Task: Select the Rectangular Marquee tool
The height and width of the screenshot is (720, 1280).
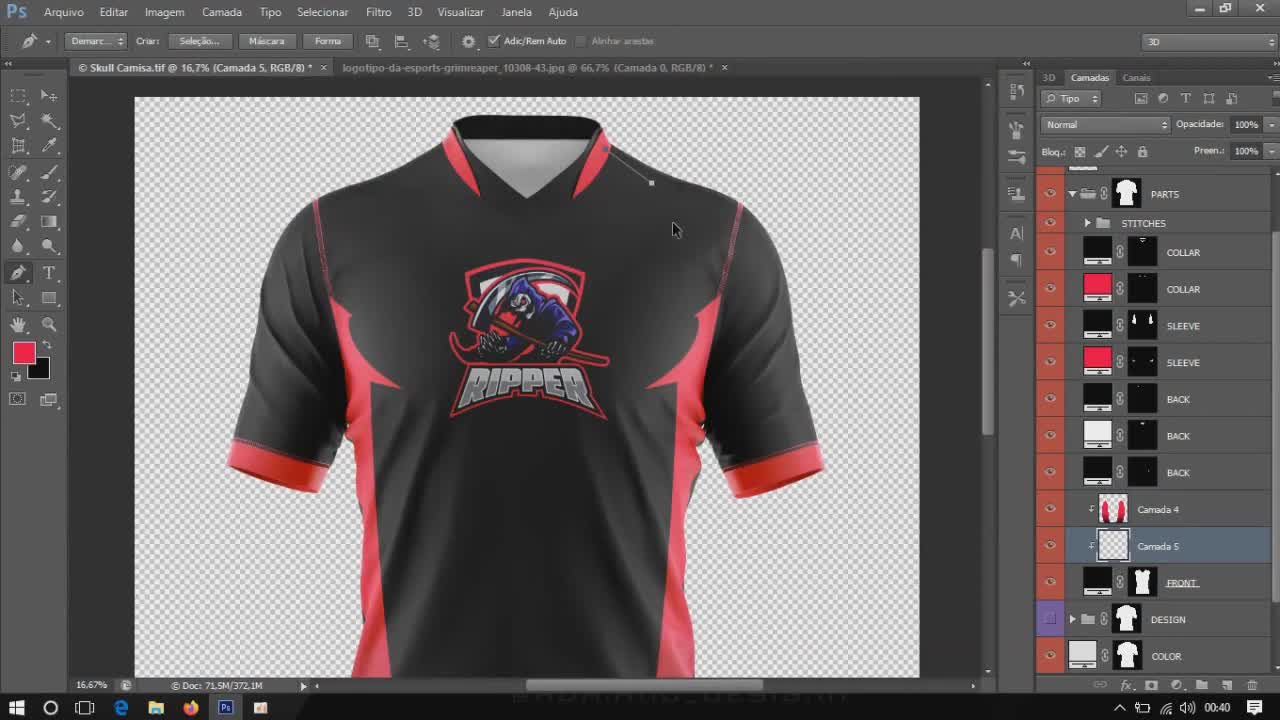Action: pos(18,95)
